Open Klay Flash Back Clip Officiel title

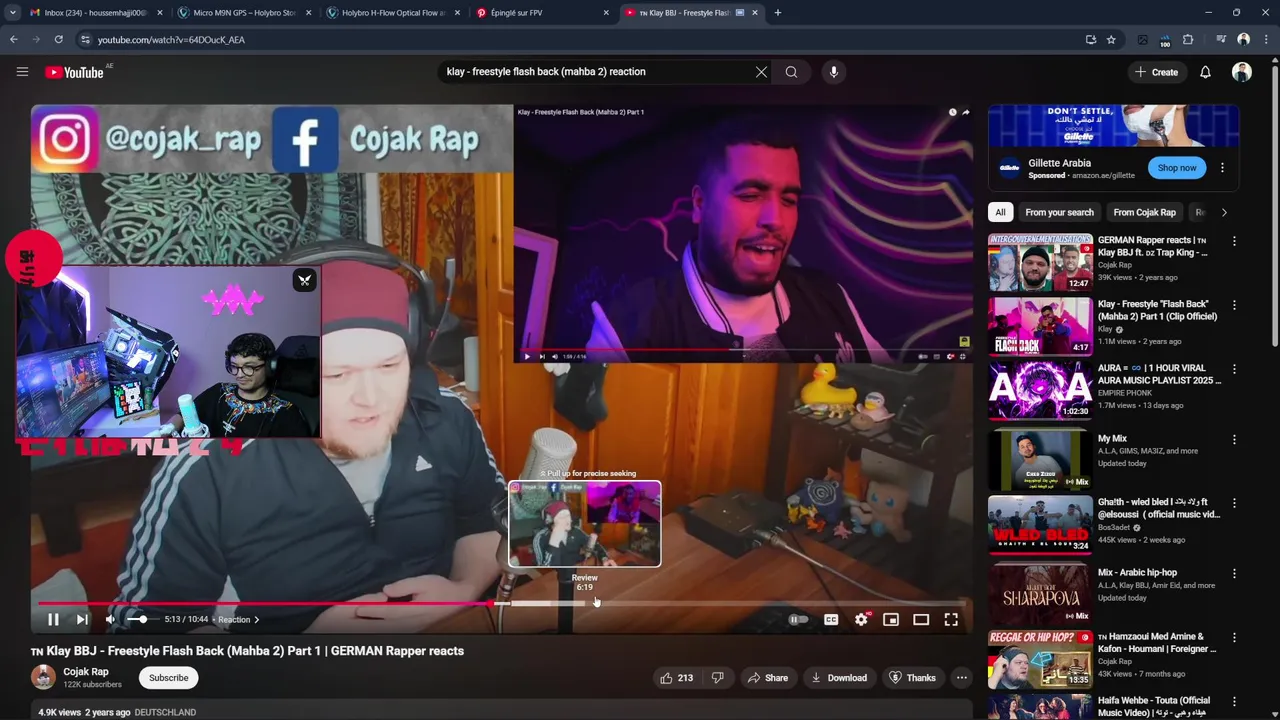(1157, 310)
